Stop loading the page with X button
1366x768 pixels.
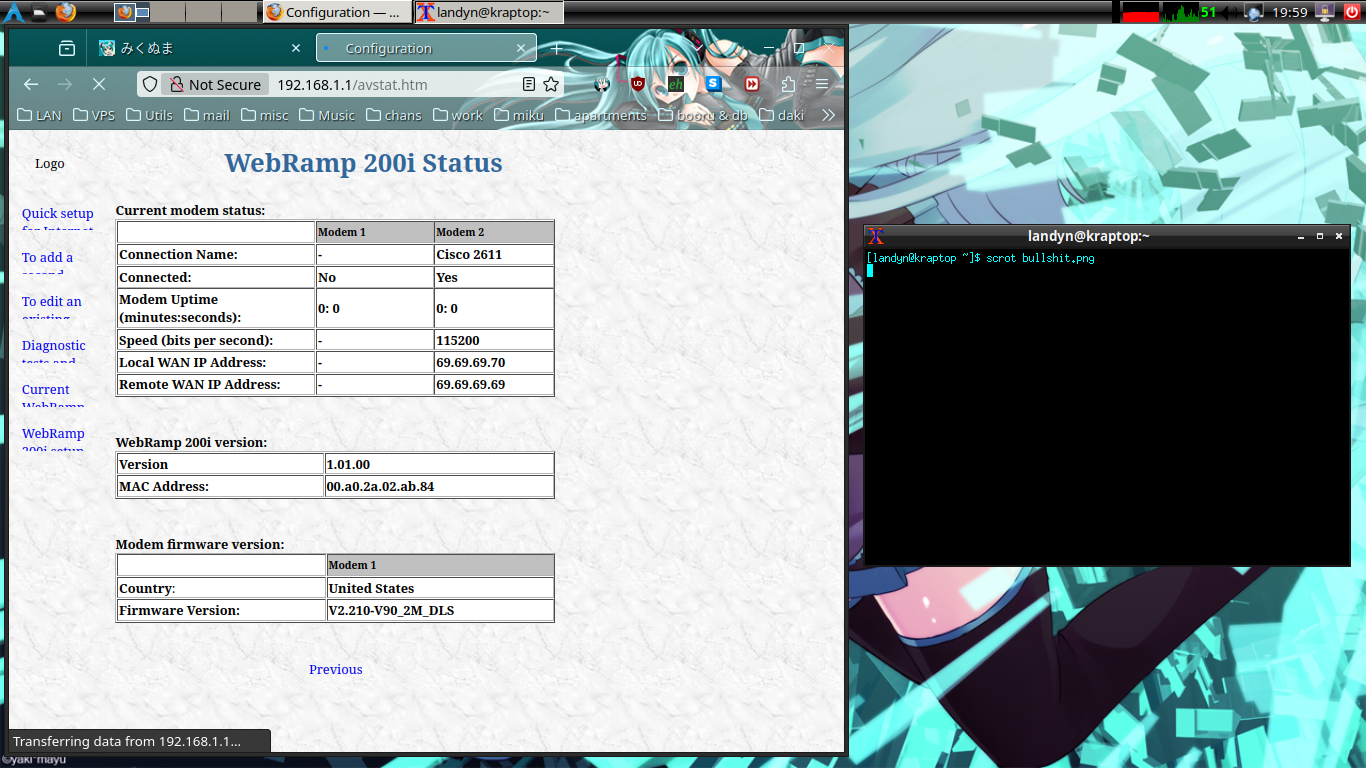pos(98,85)
